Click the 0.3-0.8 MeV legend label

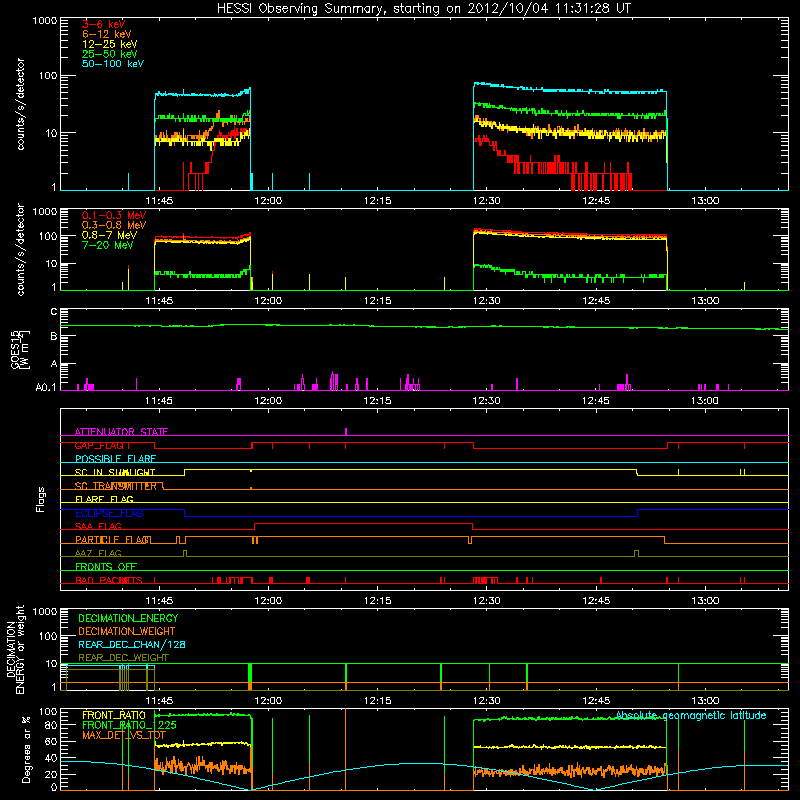pos(114,225)
